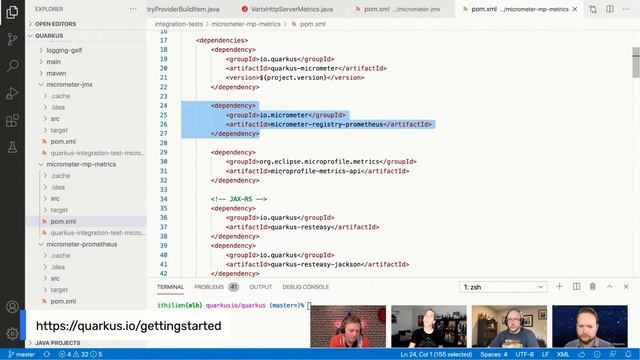Open the Accounts menu
The image size is (640, 360).
12,307
